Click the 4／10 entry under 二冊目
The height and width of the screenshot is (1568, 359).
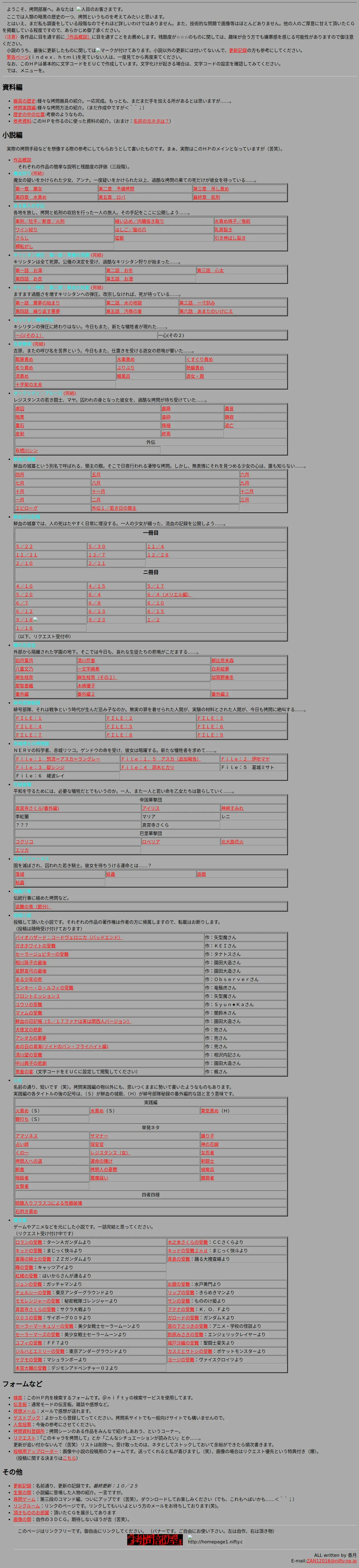[x=24, y=586]
